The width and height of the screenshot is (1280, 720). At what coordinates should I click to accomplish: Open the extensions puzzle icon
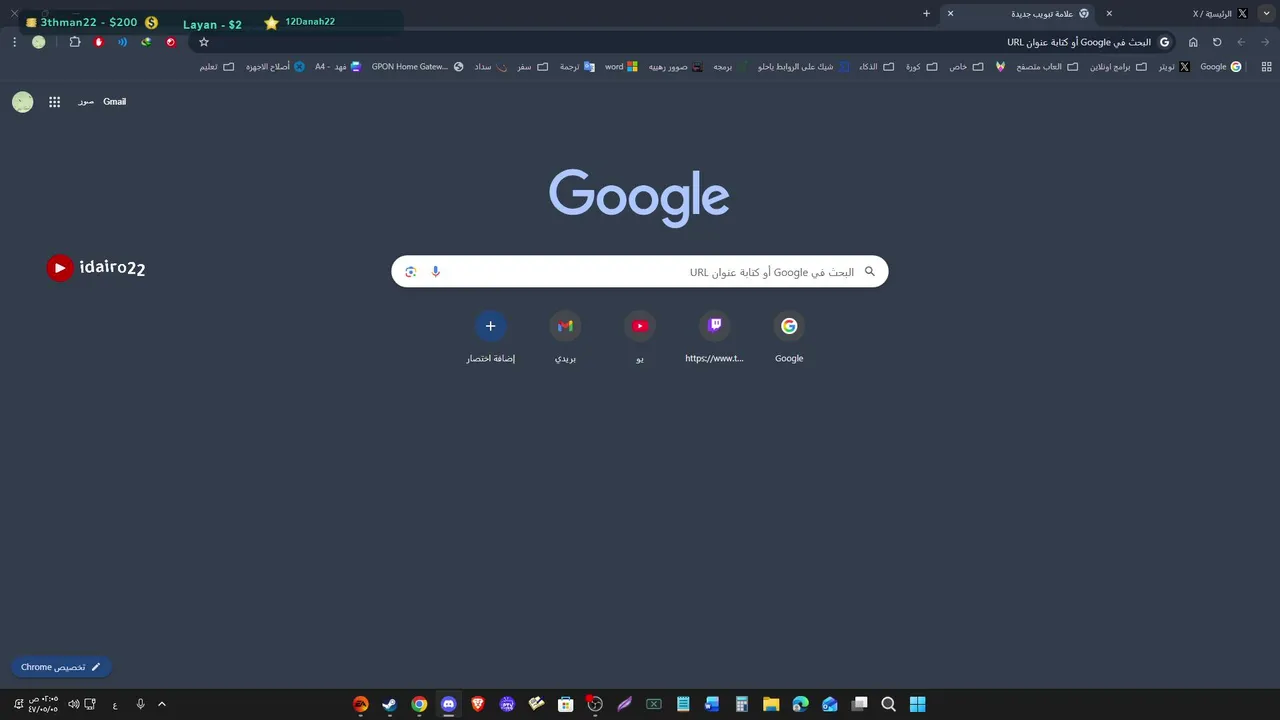tap(75, 42)
